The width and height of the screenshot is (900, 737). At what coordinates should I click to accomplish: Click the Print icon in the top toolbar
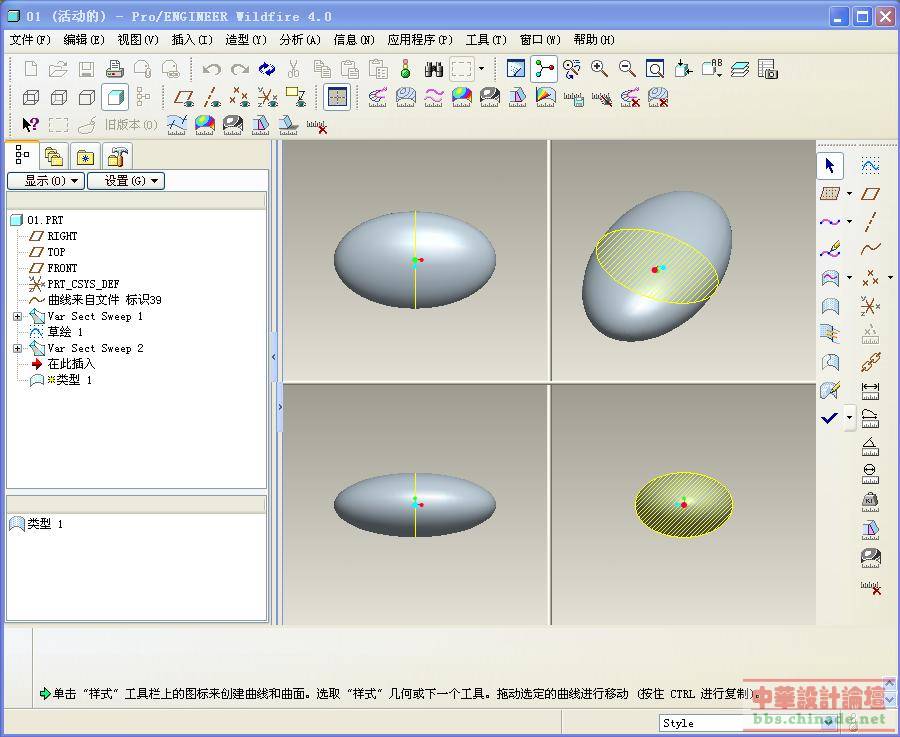pyautogui.click(x=115, y=69)
